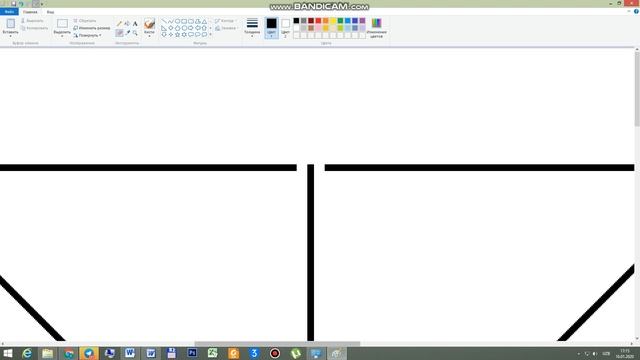Open the File (Файл) menu
Viewport: 640px width, 360px height.
point(9,12)
